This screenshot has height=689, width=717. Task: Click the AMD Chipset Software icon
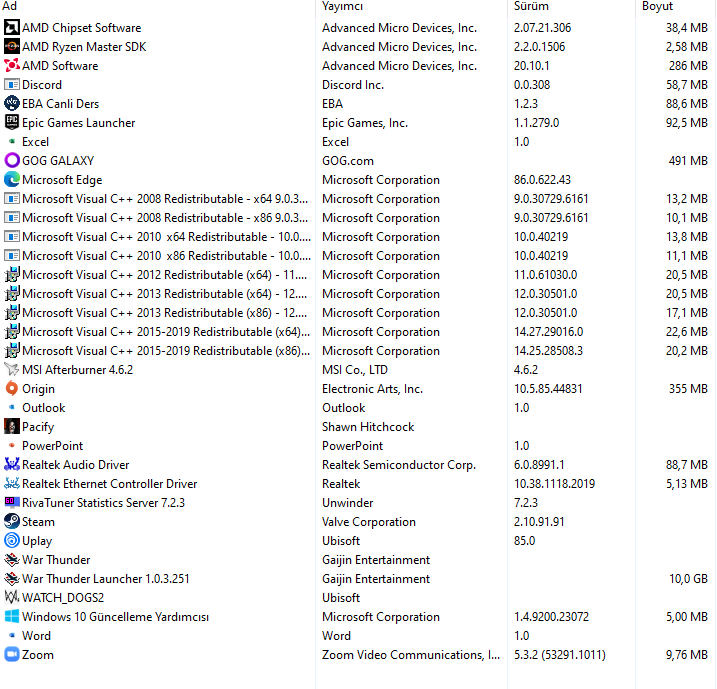point(12,28)
